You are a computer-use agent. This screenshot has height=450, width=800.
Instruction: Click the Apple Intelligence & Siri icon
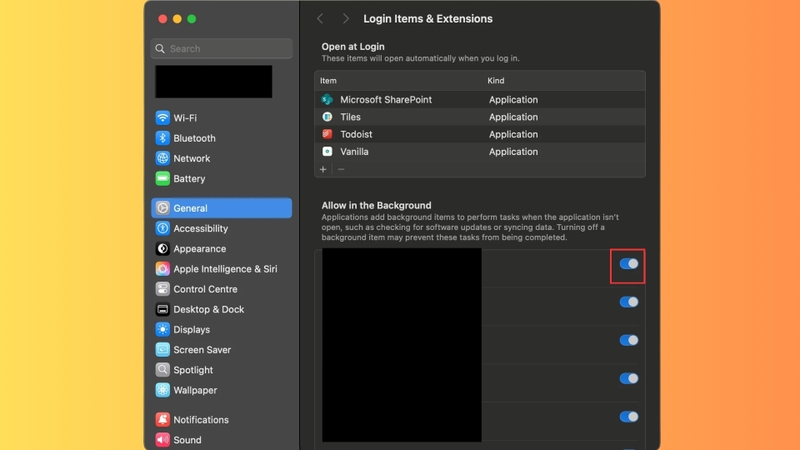point(162,269)
